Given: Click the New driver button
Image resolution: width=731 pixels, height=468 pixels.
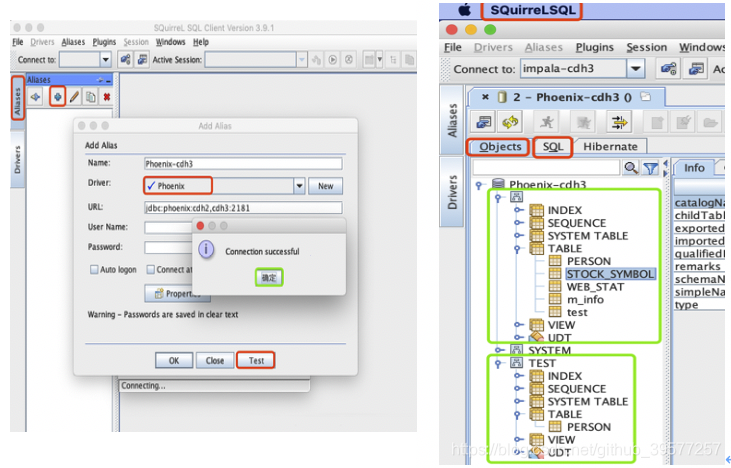Looking at the screenshot, I should [x=325, y=186].
